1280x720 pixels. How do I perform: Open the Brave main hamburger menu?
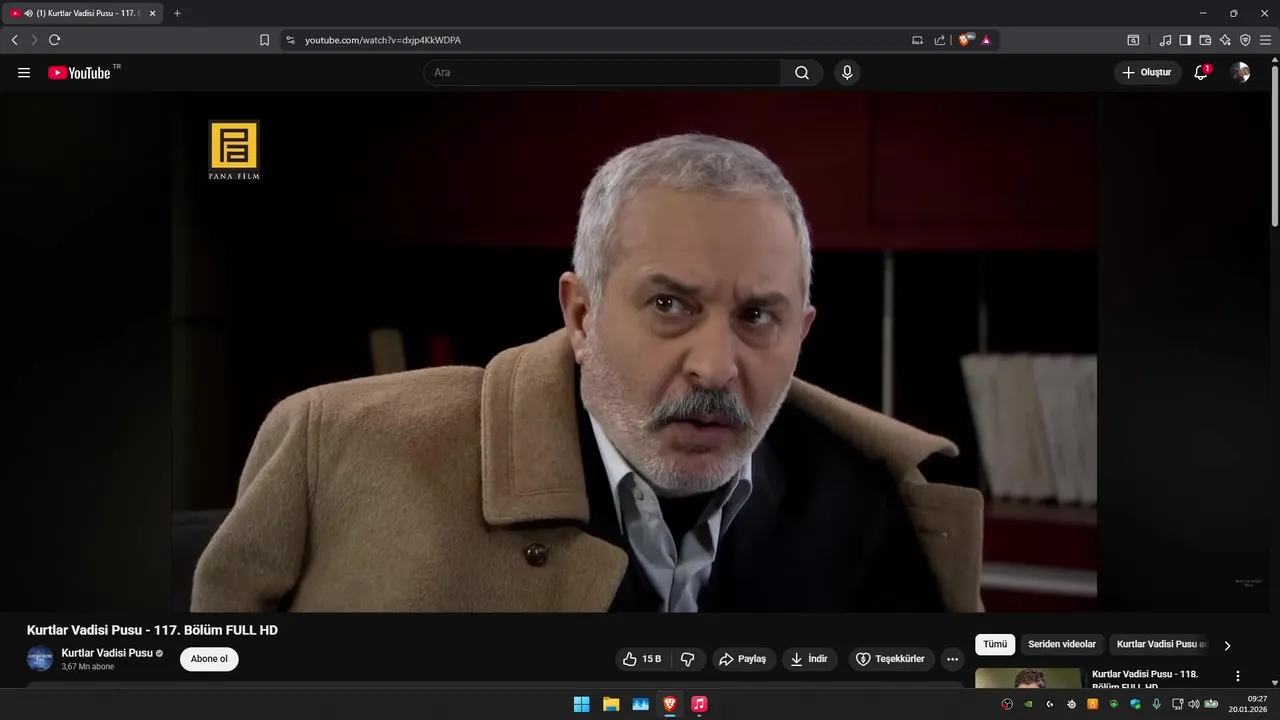[1265, 40]
